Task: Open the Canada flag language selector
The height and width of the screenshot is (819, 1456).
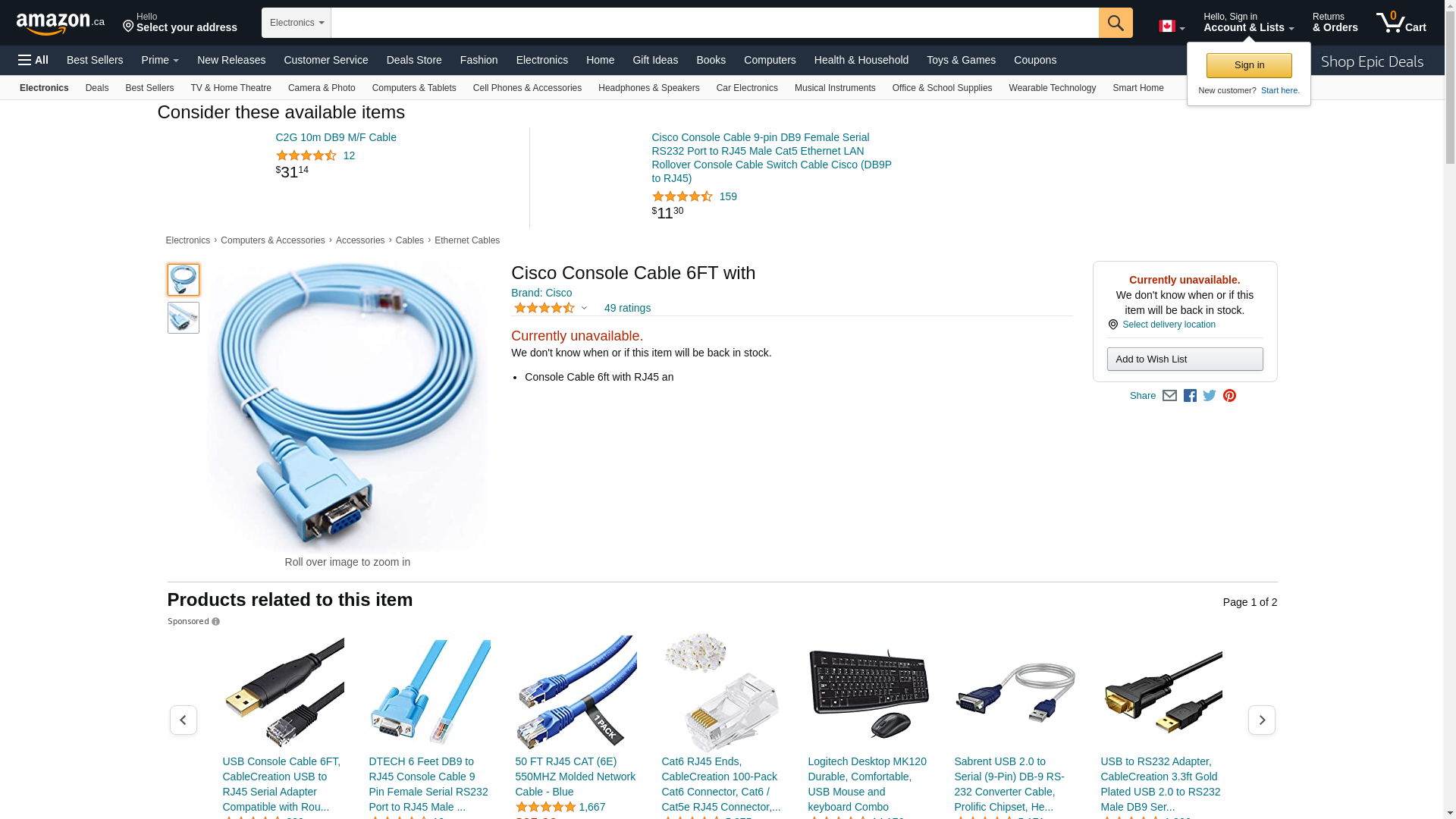Action: coord(1172,27)
